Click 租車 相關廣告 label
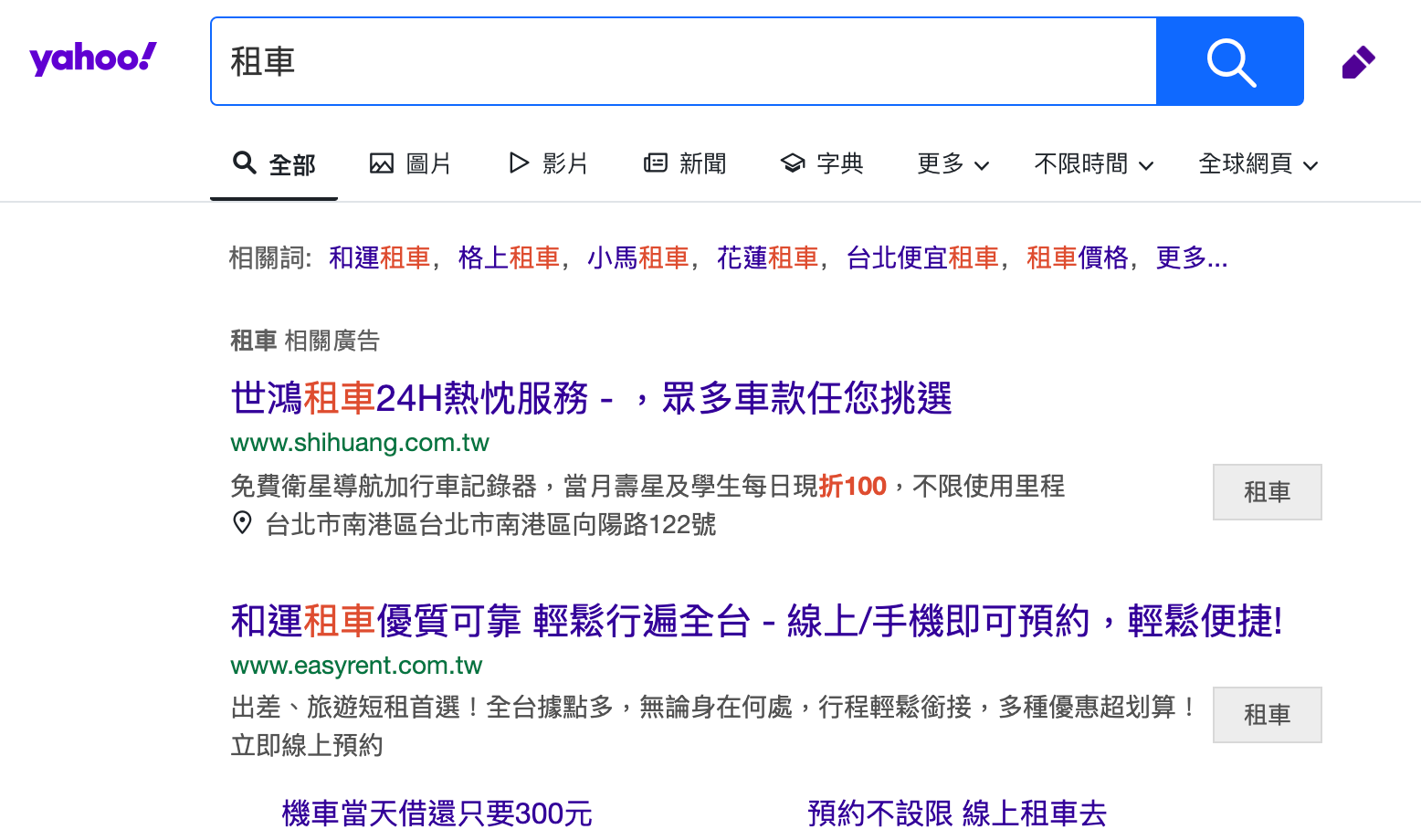1421x840 pixels. (x=305, y=341)
